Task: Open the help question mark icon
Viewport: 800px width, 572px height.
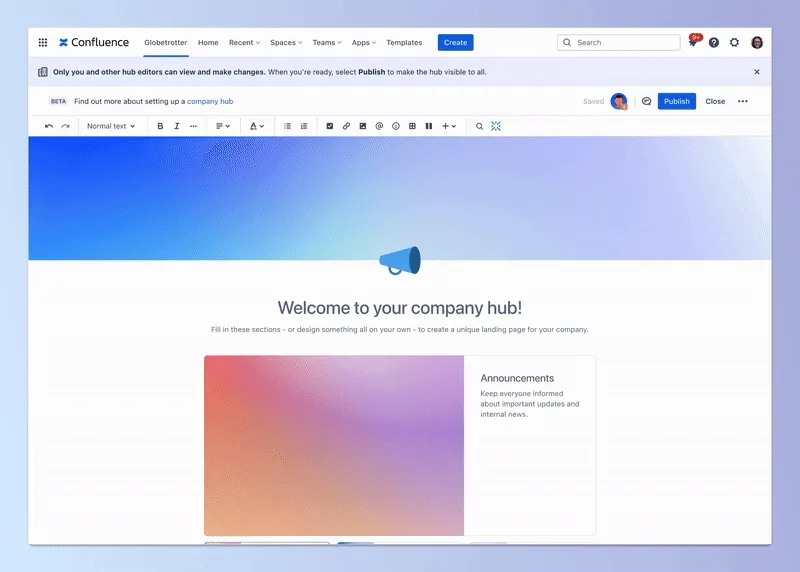Action: (714, 42)
